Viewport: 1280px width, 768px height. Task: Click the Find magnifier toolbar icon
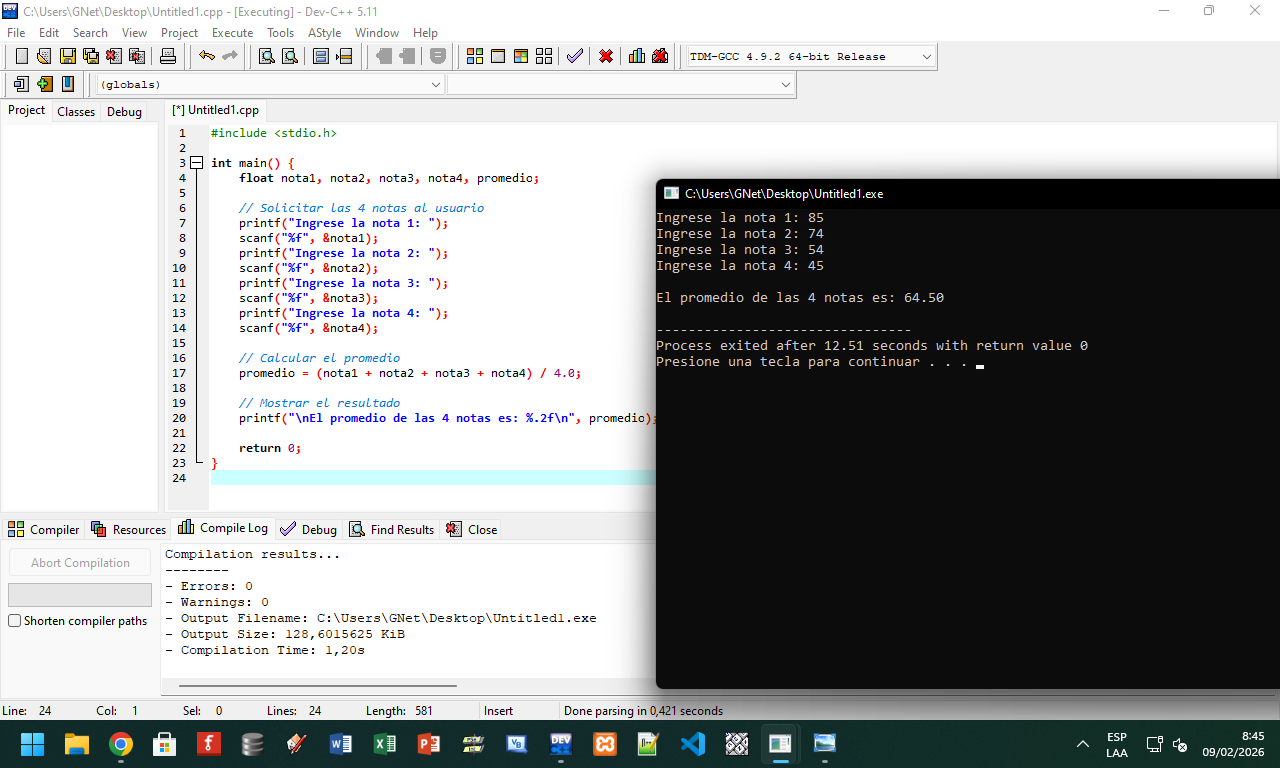(x=267, y=56)
